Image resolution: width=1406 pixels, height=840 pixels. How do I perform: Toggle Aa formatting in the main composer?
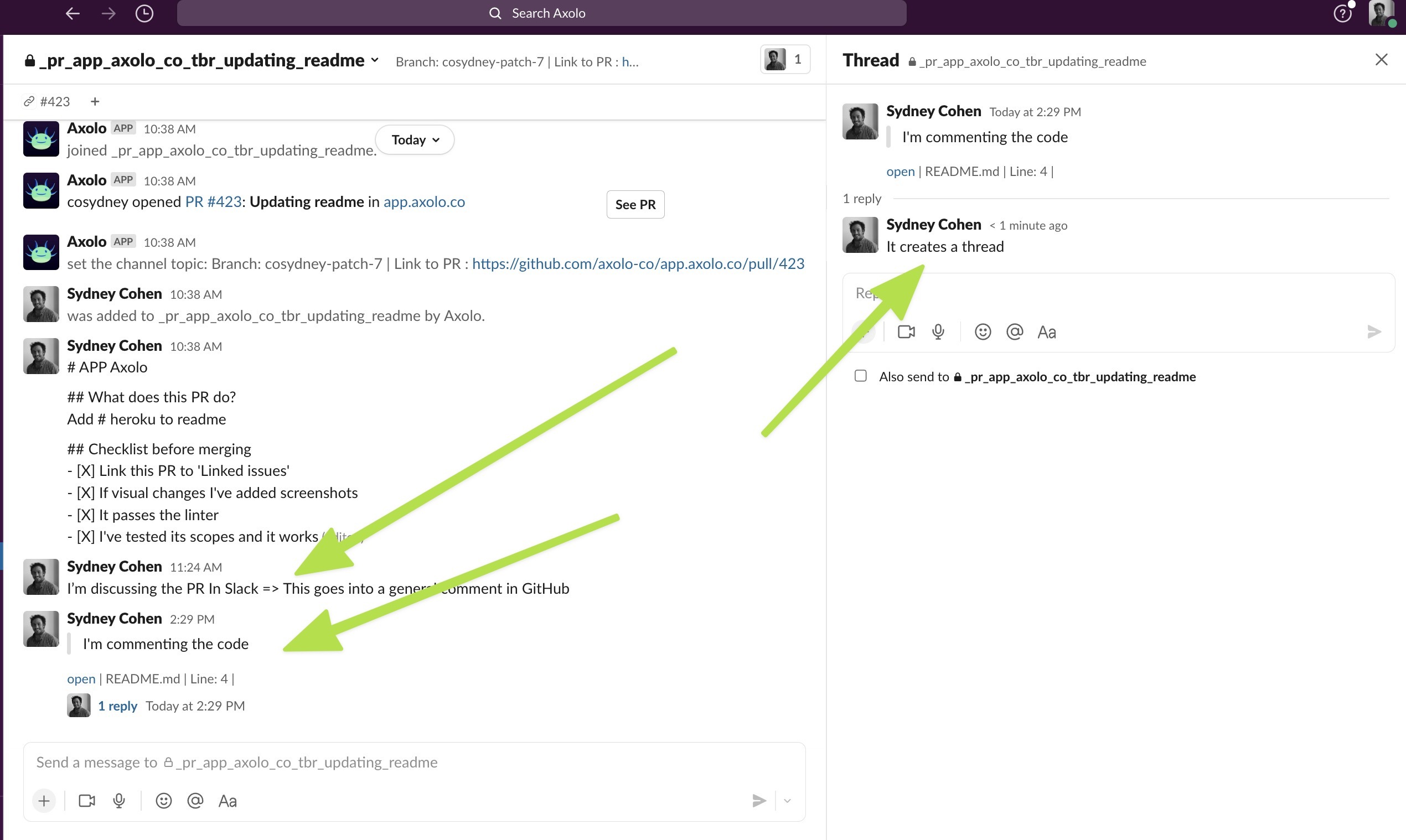(228, 800)
